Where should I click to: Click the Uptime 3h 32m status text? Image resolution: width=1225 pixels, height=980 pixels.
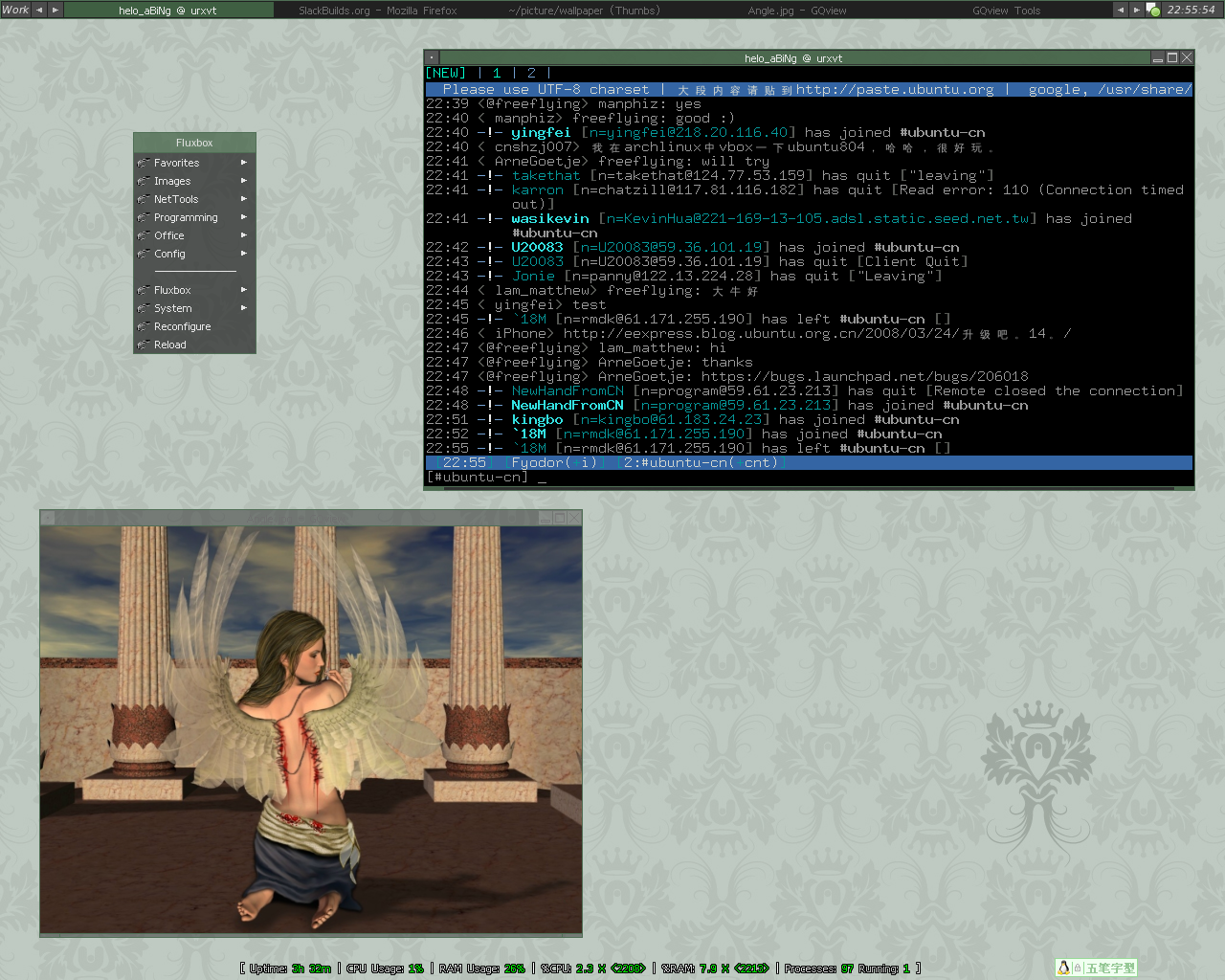pyautogui.click(x=290, y=969)
